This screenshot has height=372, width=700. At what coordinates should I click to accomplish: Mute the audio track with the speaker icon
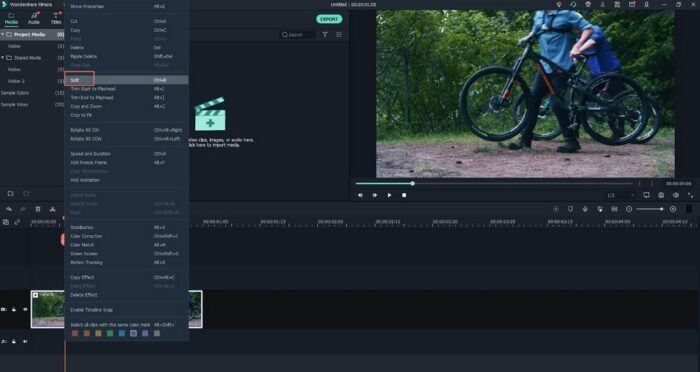point(25,341)
